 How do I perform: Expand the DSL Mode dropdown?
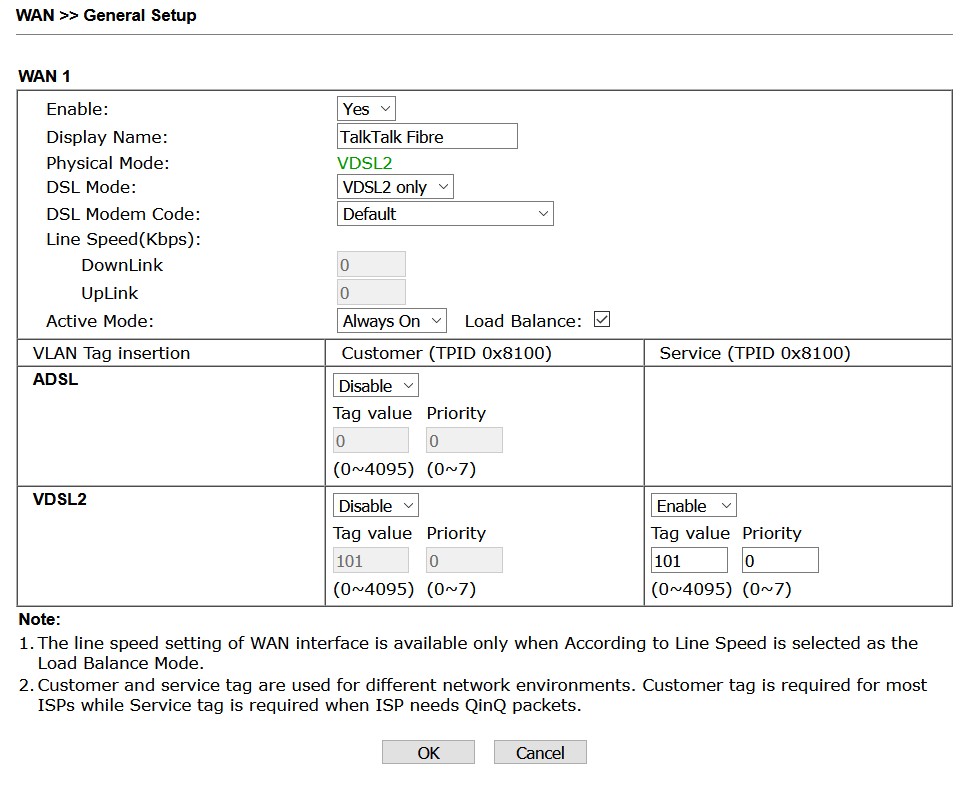pos(395,187)
